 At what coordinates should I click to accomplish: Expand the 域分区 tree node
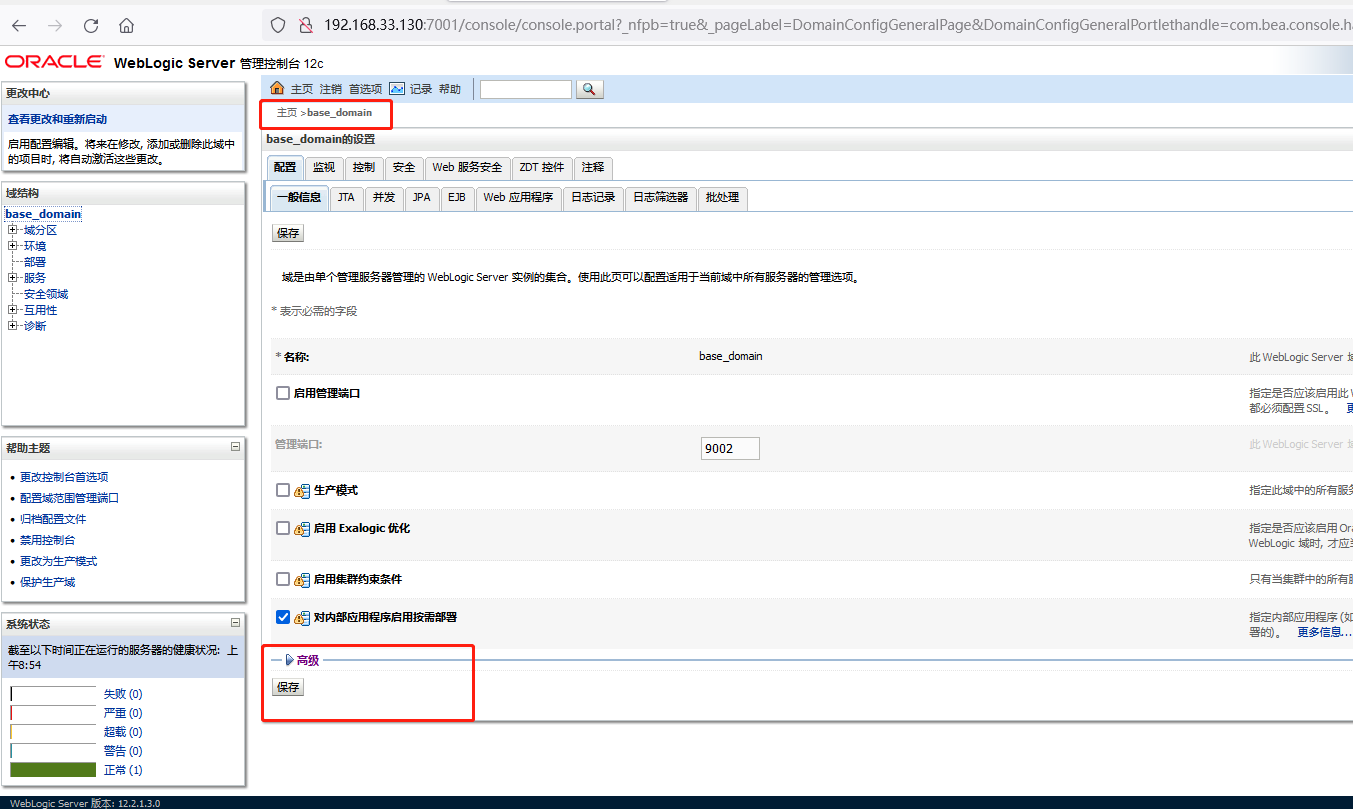tap(12, 230)
